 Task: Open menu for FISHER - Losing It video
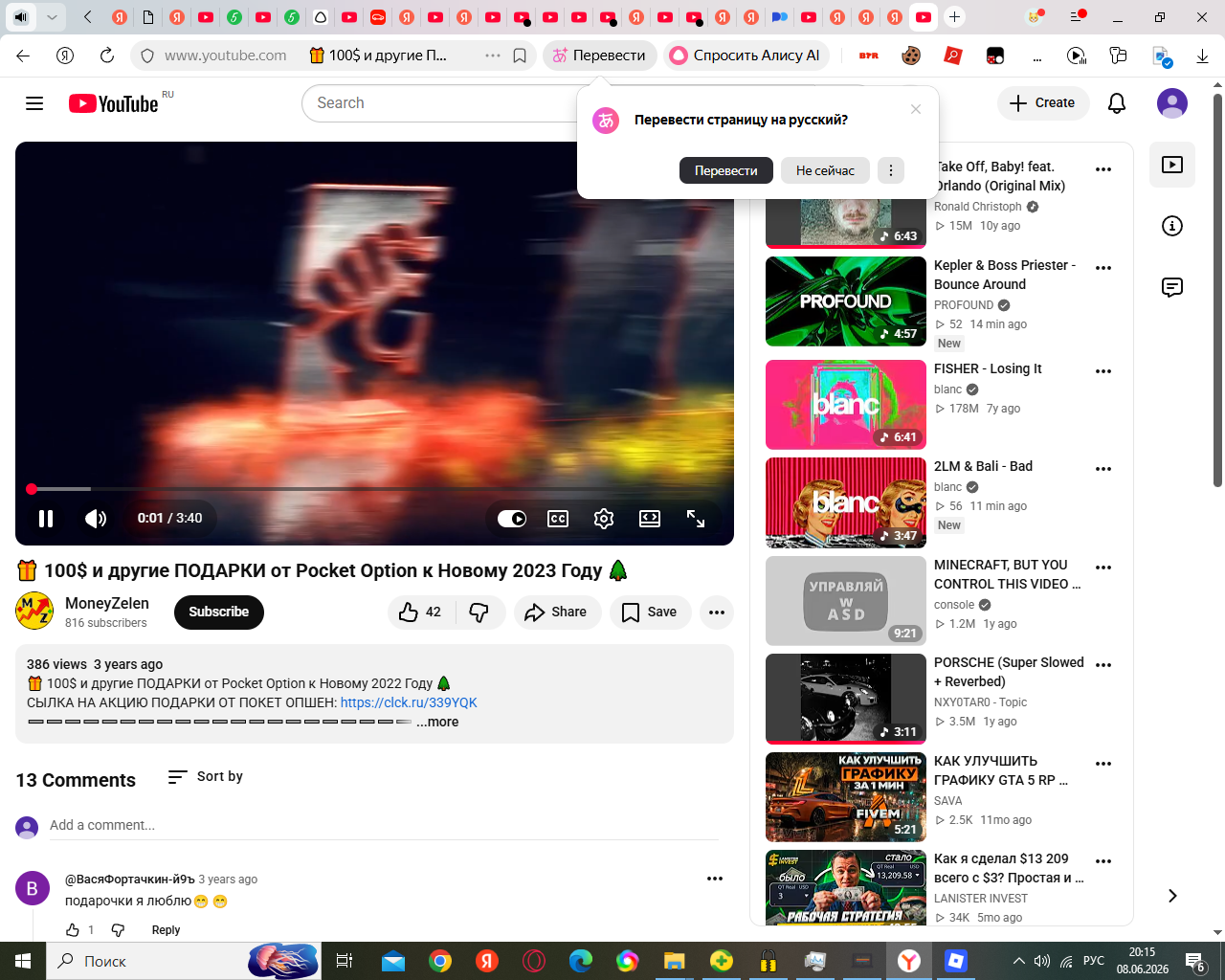pyautogui.click(x=1103, y=371)
